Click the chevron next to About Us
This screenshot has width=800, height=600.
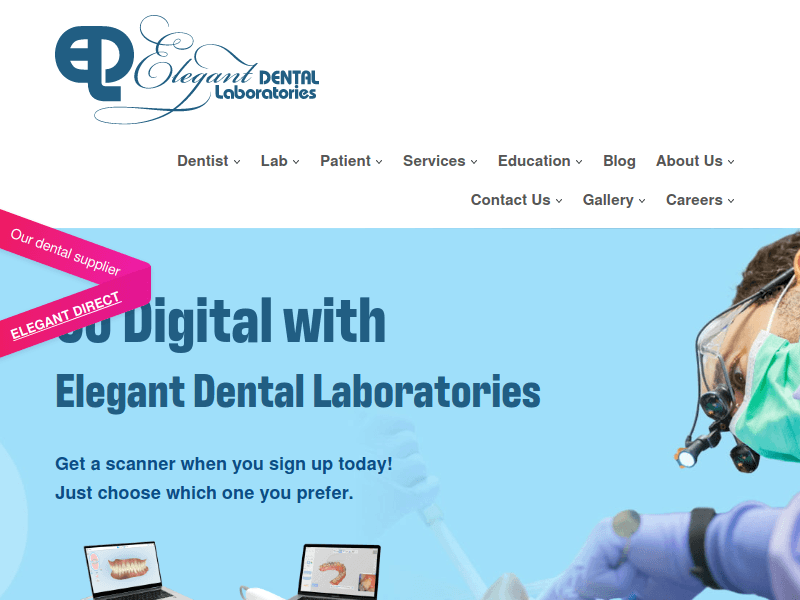(731, 162)
